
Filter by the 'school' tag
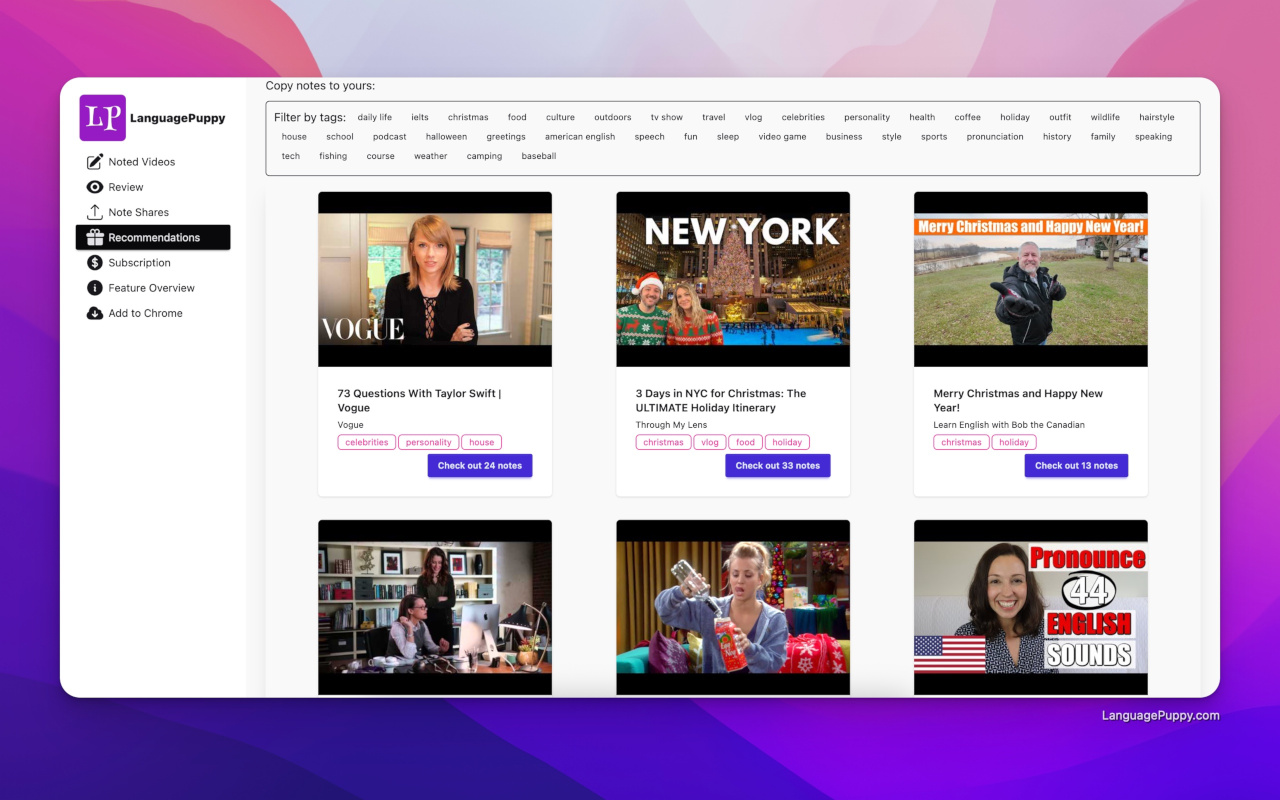coord(340,137)
